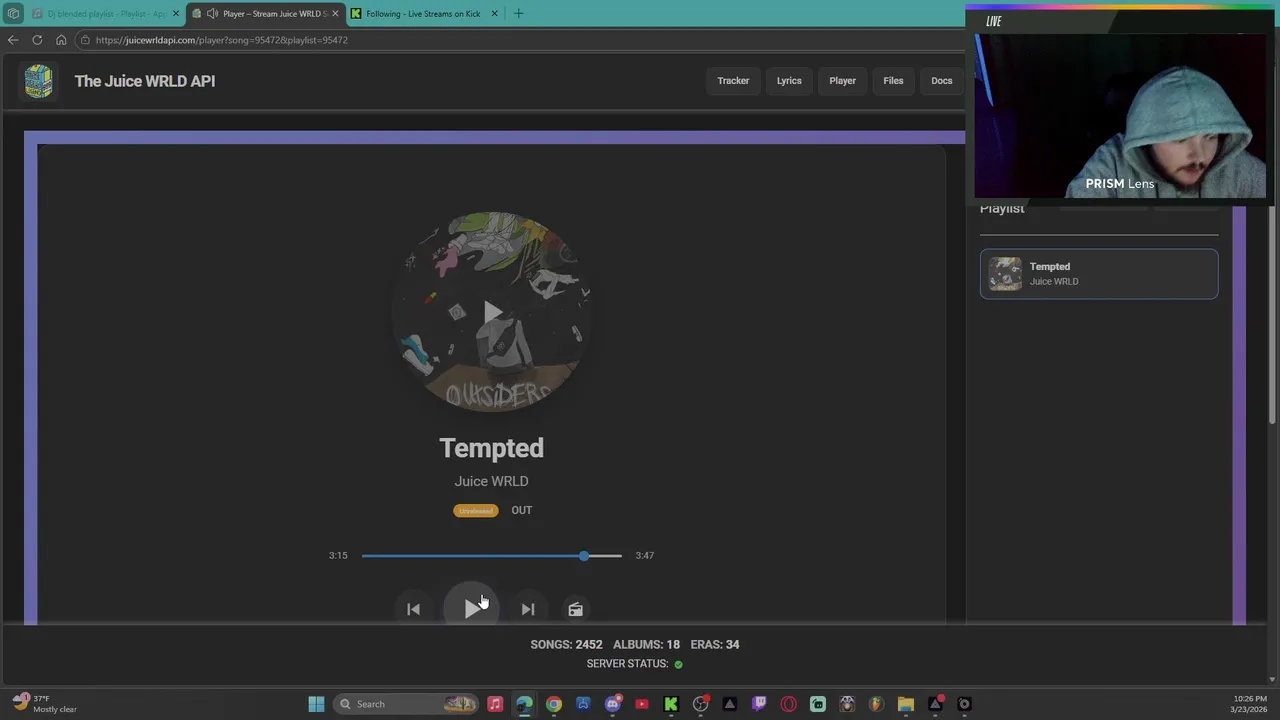
Task: View site info lock icon
Action: [86, 40]
